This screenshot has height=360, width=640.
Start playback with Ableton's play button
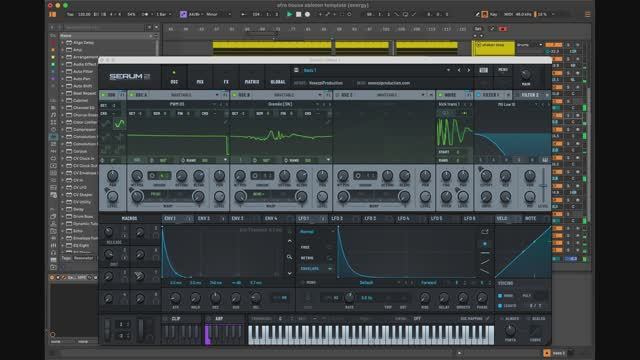click(289, 14)
